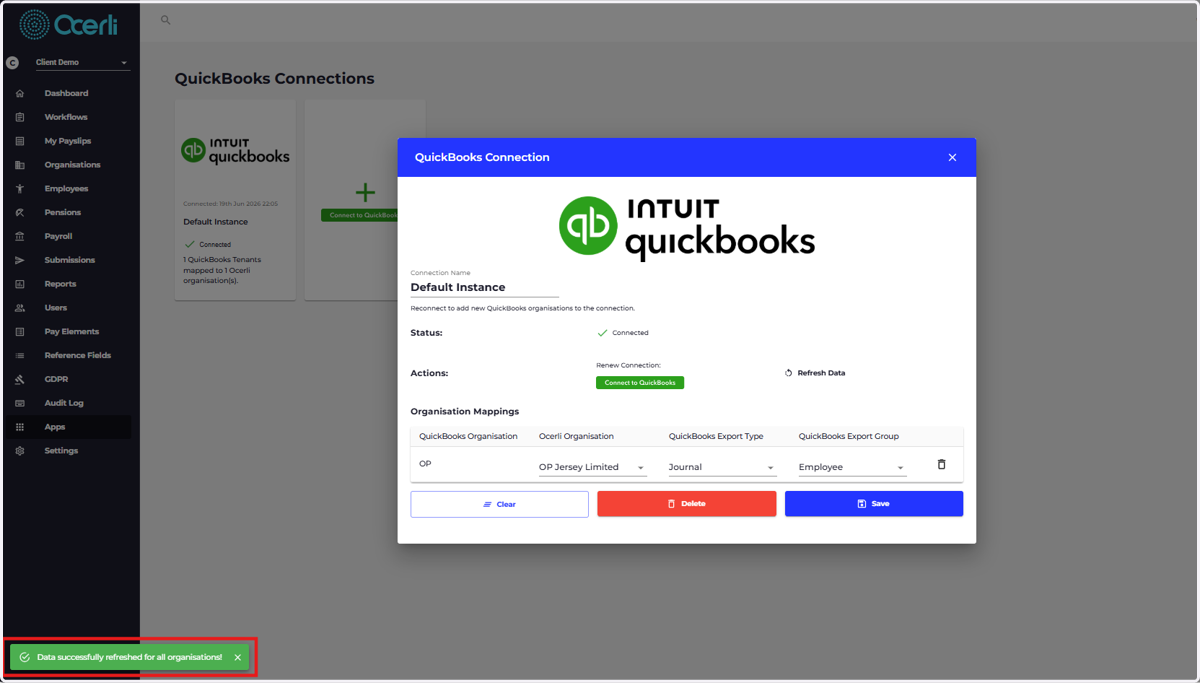This screenshot has width=1200, height=683.
Task: Click the QuickBooks Export Type column header
Action: coord(716,436)
